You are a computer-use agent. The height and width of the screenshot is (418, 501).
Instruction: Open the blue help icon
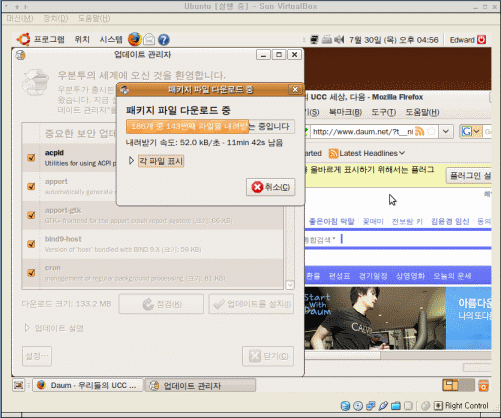click(x=163, y=40)
